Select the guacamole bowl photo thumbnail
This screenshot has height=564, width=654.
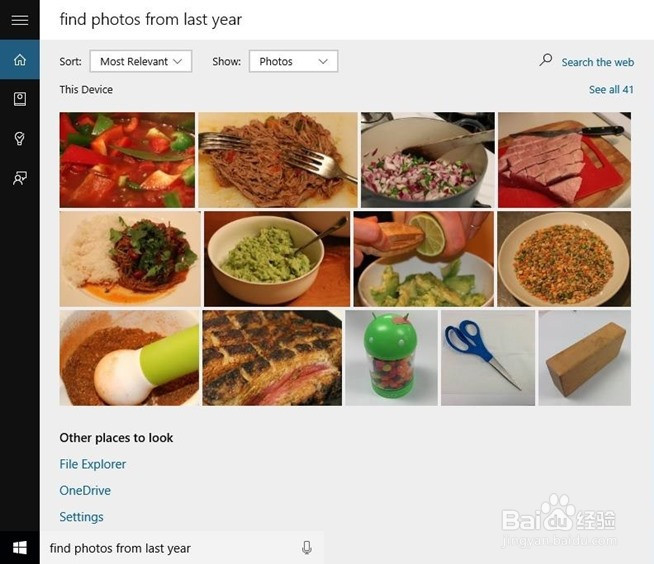[277, 258]
